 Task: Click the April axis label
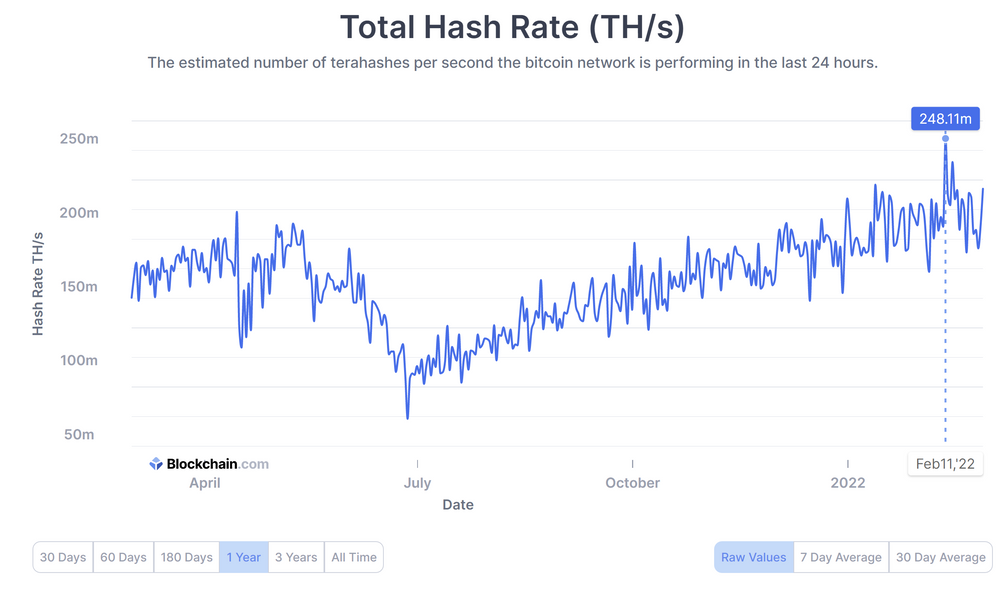point(205,482)
